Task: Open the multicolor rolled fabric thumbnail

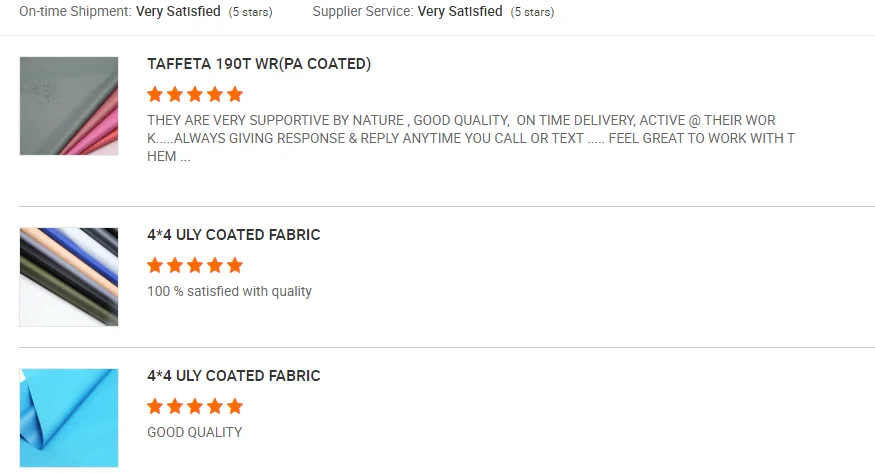Action: 69,277
